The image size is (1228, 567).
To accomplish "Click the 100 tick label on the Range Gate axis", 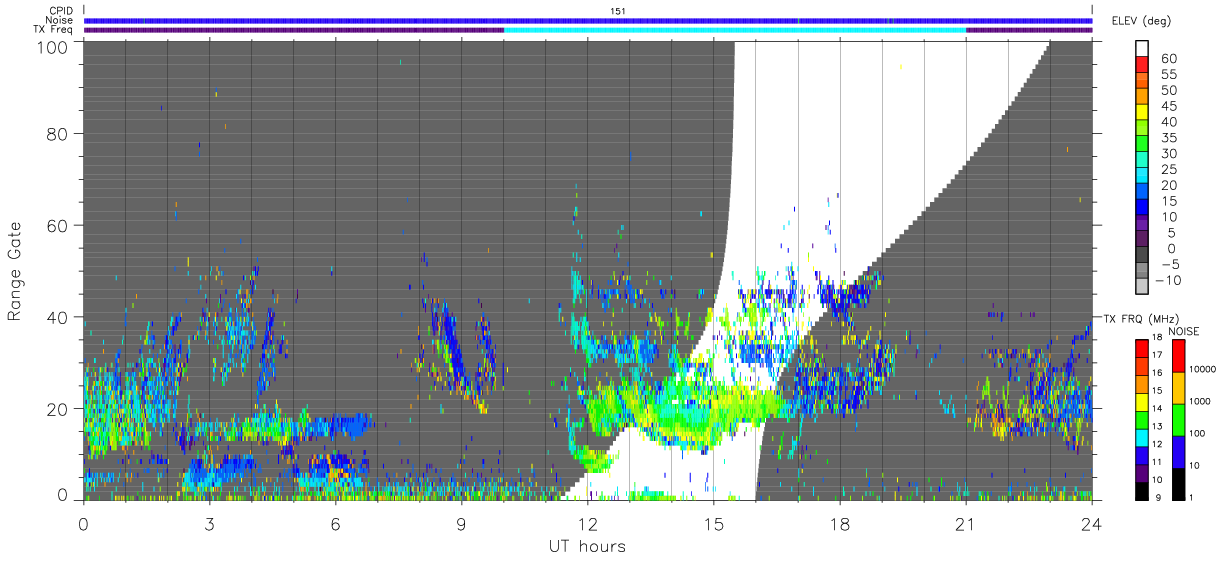I will point(52,47).
